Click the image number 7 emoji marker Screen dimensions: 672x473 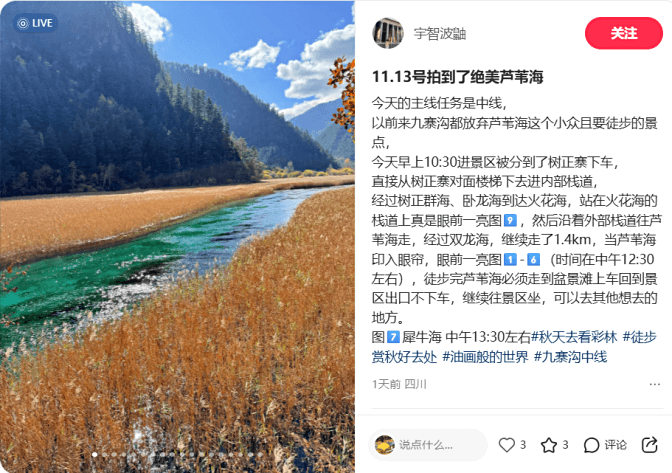click(393, 337)
